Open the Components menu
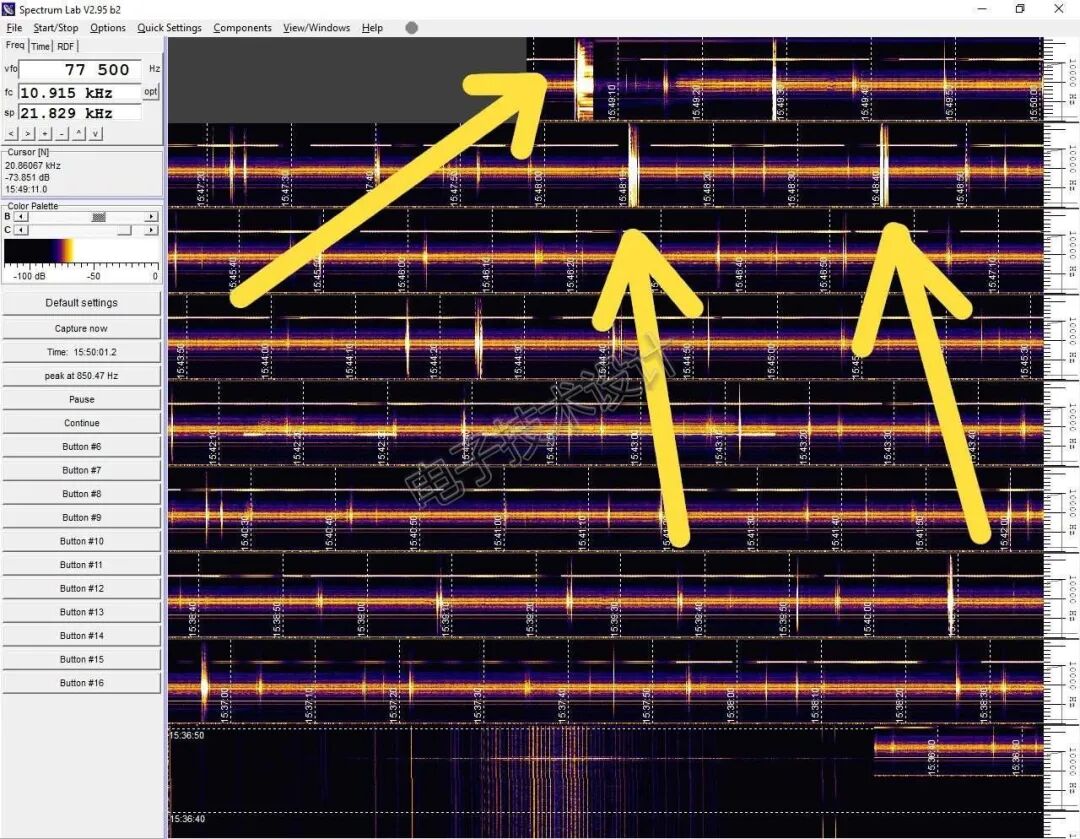The image size is (1080, 839). (x=242, y=28)
